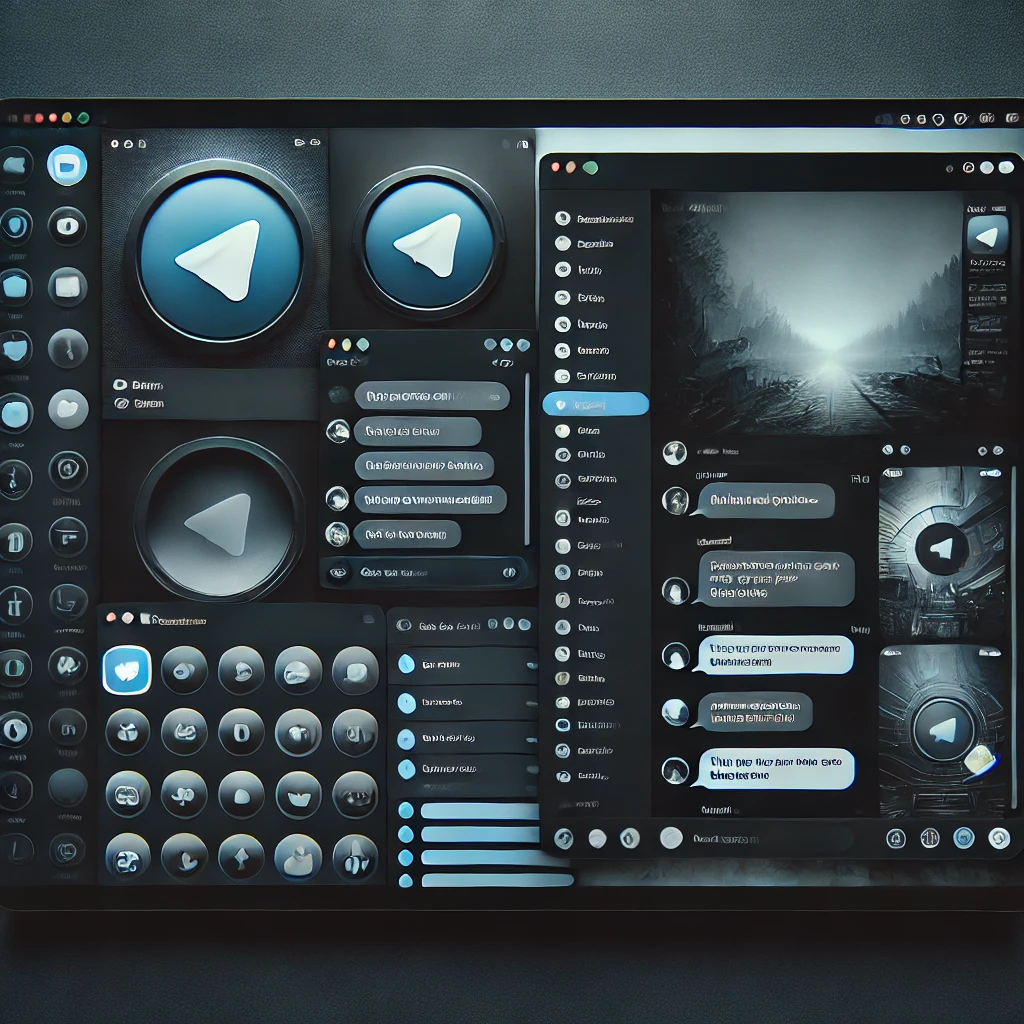Select the bowl-shaped tile in the icon grid
Image resolution: width=1024 pixels, height=1024 pixels.
[x=298, y=793]
